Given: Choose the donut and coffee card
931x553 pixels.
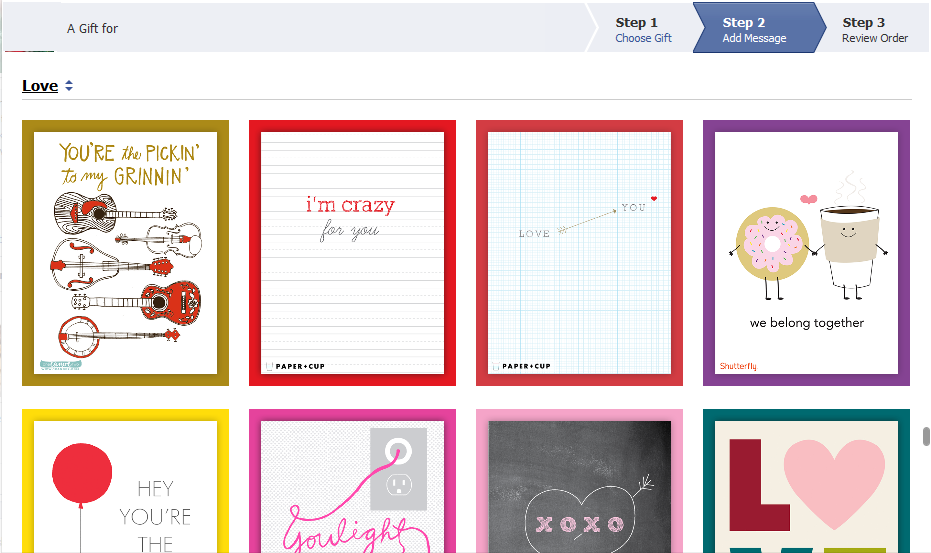Looking at the screenshot, I should [x=806, y=253].
